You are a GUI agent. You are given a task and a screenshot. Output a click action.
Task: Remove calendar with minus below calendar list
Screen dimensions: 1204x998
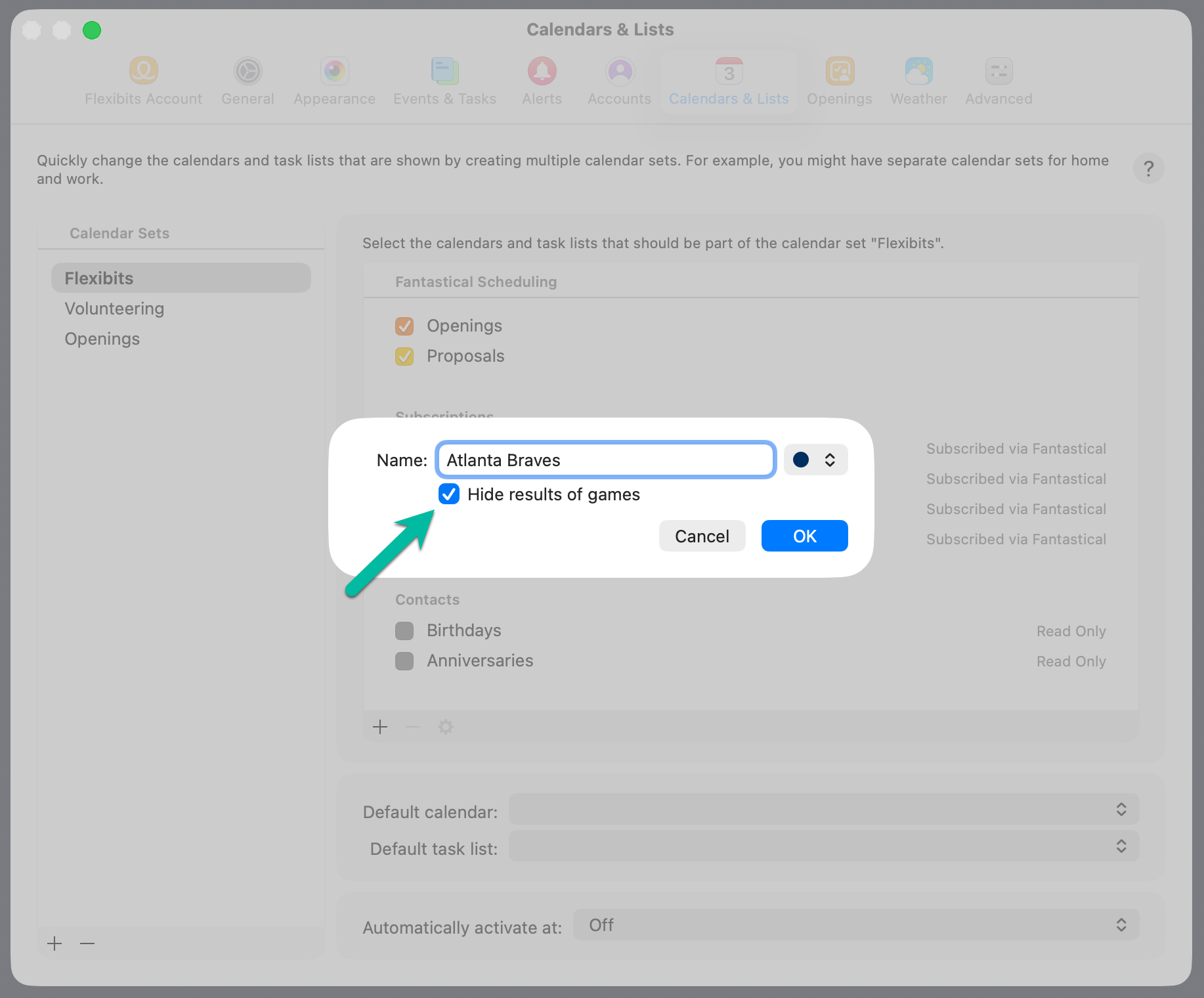coord(413,727)
